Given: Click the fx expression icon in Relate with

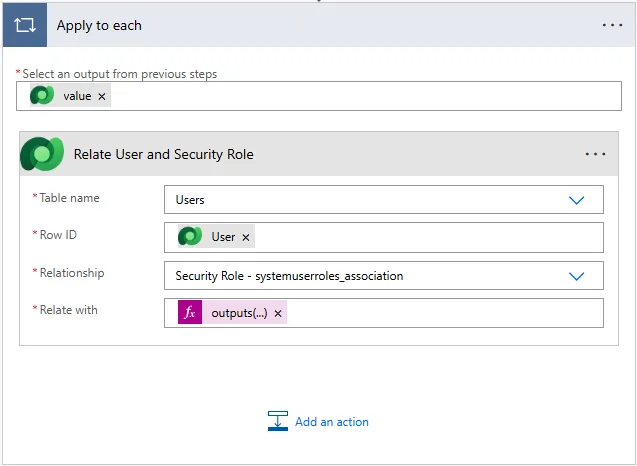Looking at the screenshot, I should pos(190,312).
